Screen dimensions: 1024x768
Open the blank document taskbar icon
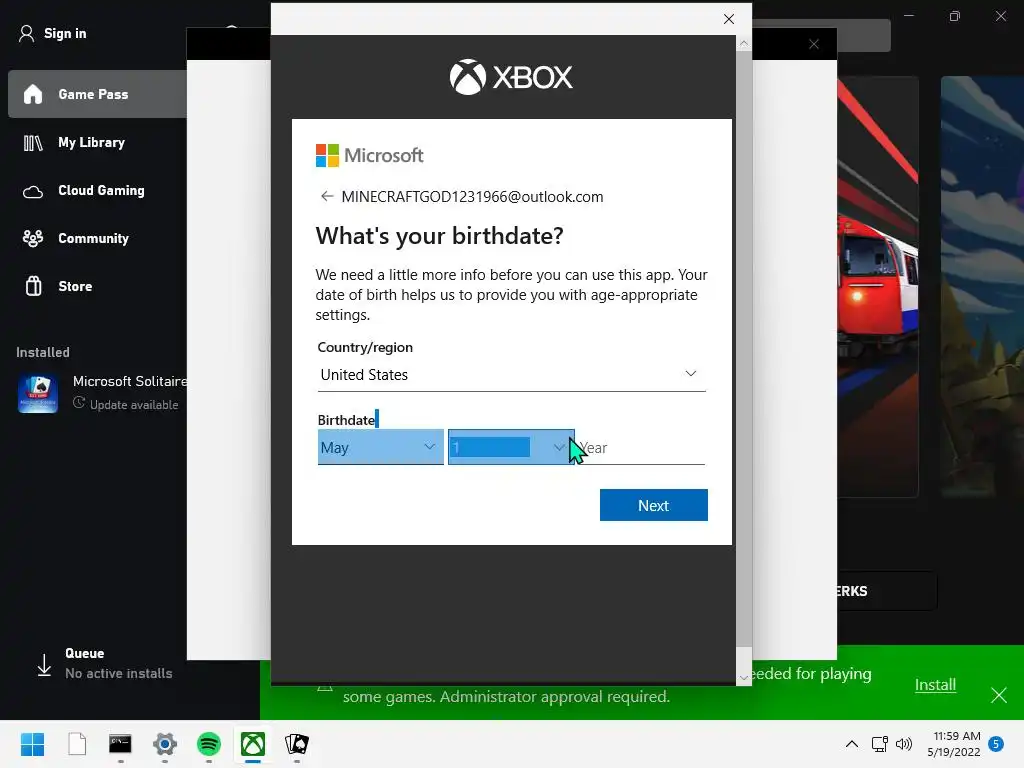(77, 744)
